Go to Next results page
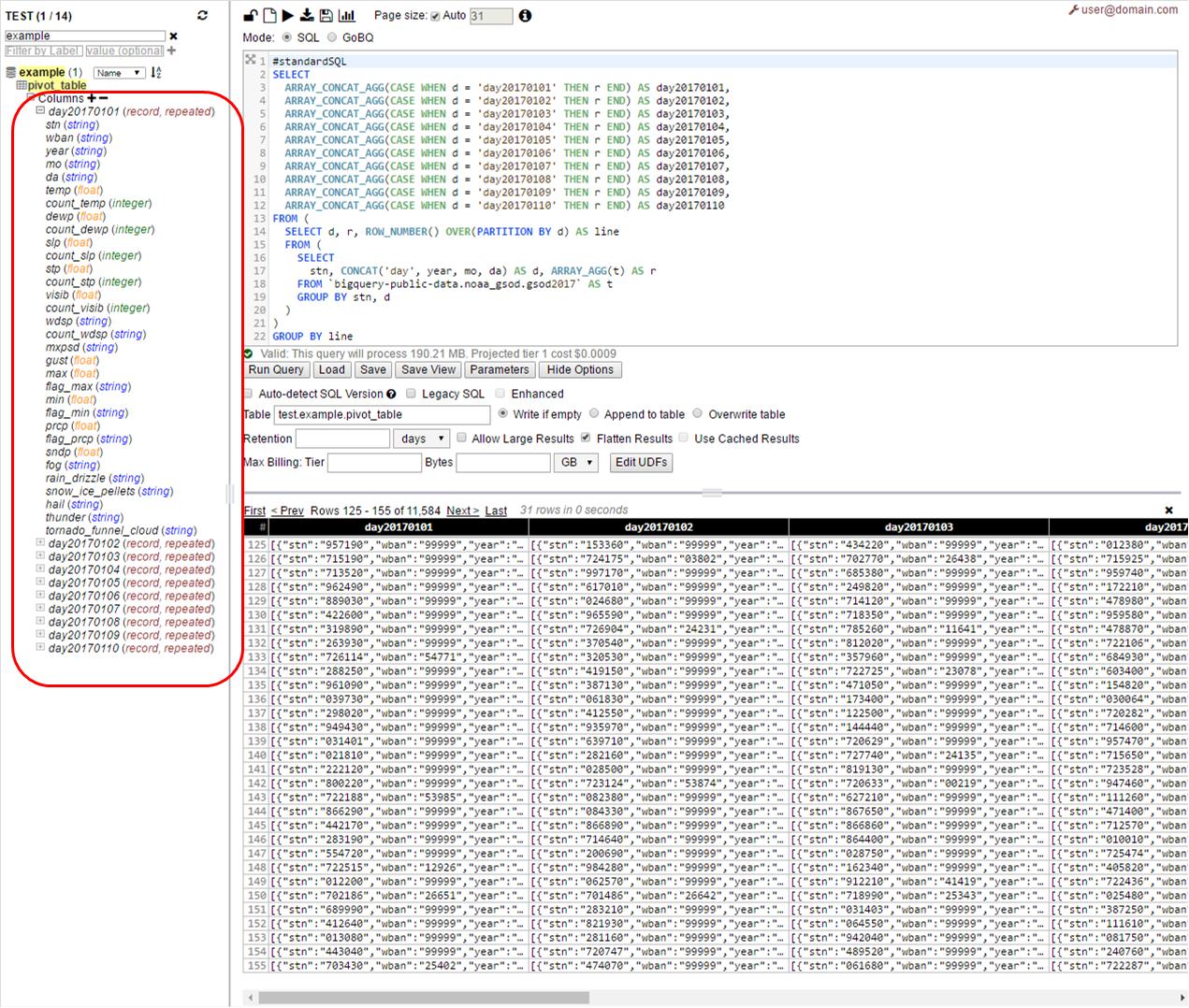The image size is (1189, 1008). pos(463,511)
